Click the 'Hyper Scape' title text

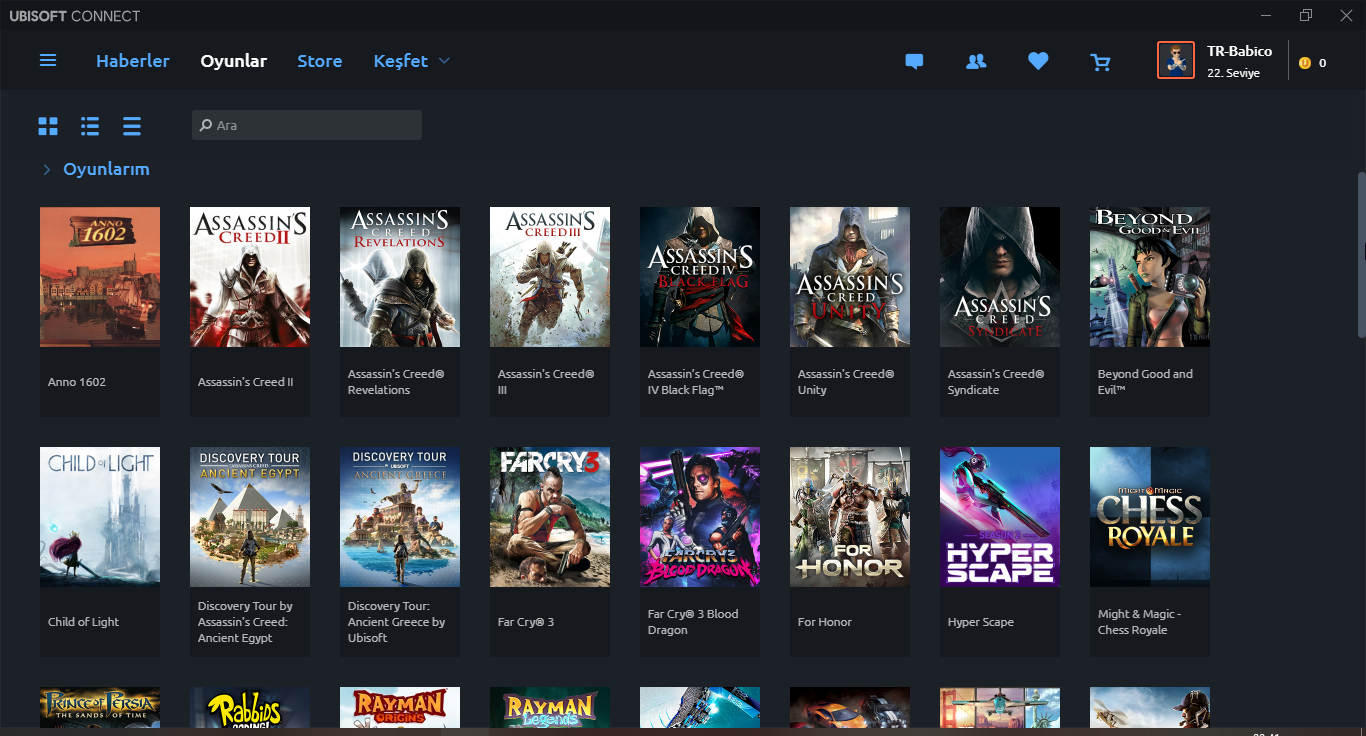pos(981,622)
